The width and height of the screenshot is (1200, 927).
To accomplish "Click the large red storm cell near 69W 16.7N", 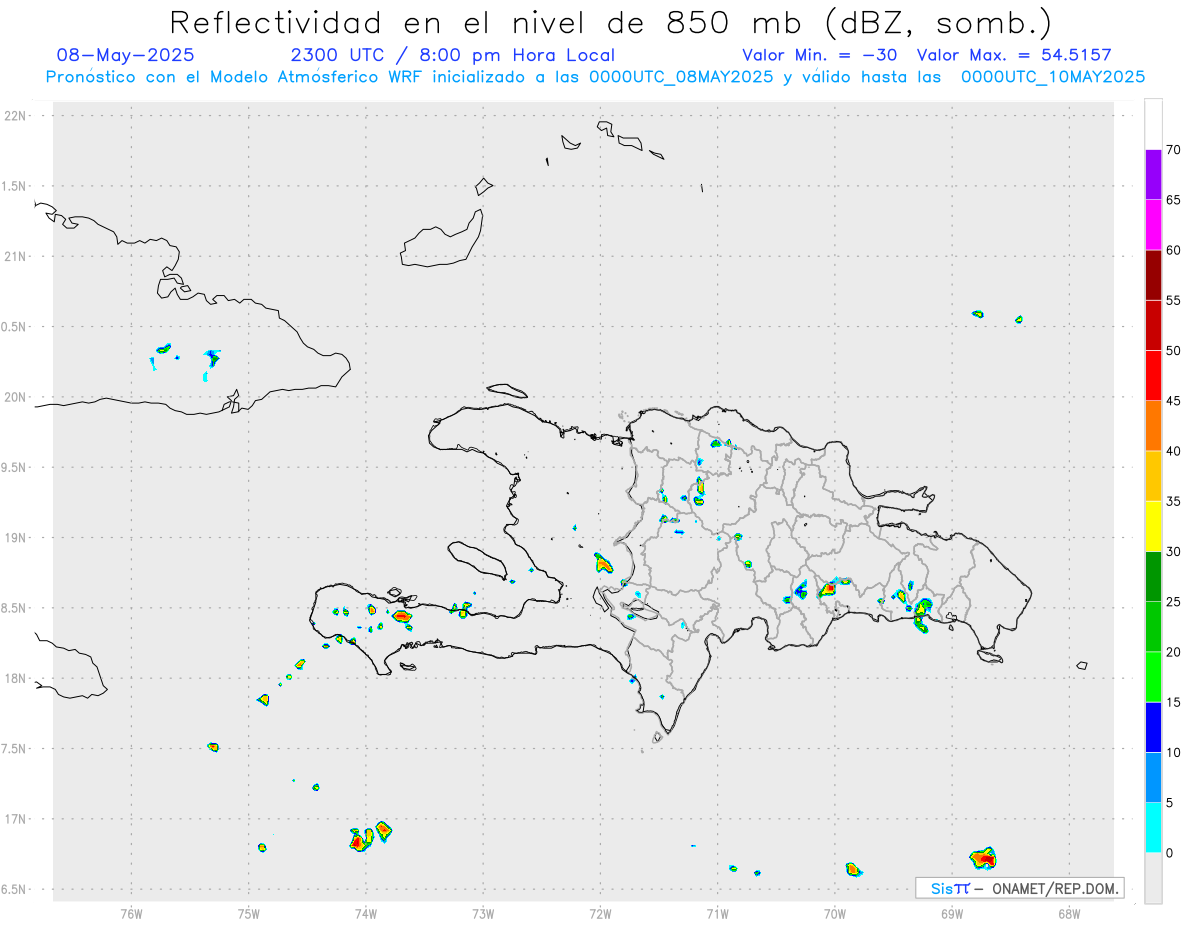I will [x=984, y=858].
